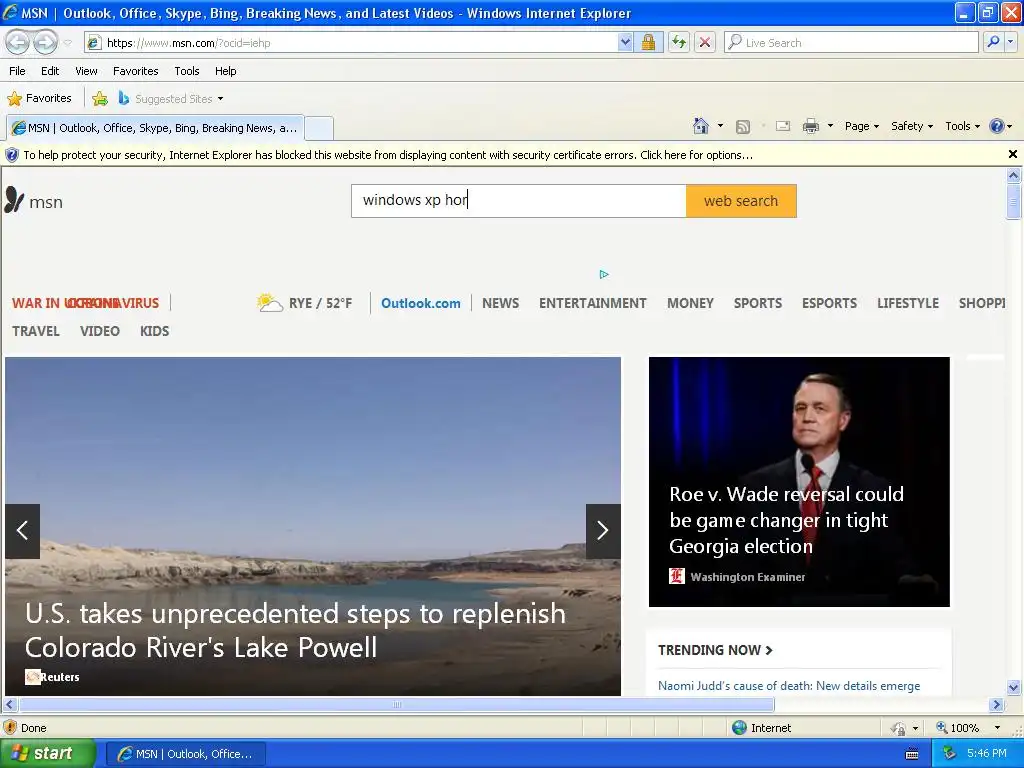The height and width of the screenshot is (768, 1024).
Task: Open the File menu
Action: pyautogui.click(x=18, y=71)
